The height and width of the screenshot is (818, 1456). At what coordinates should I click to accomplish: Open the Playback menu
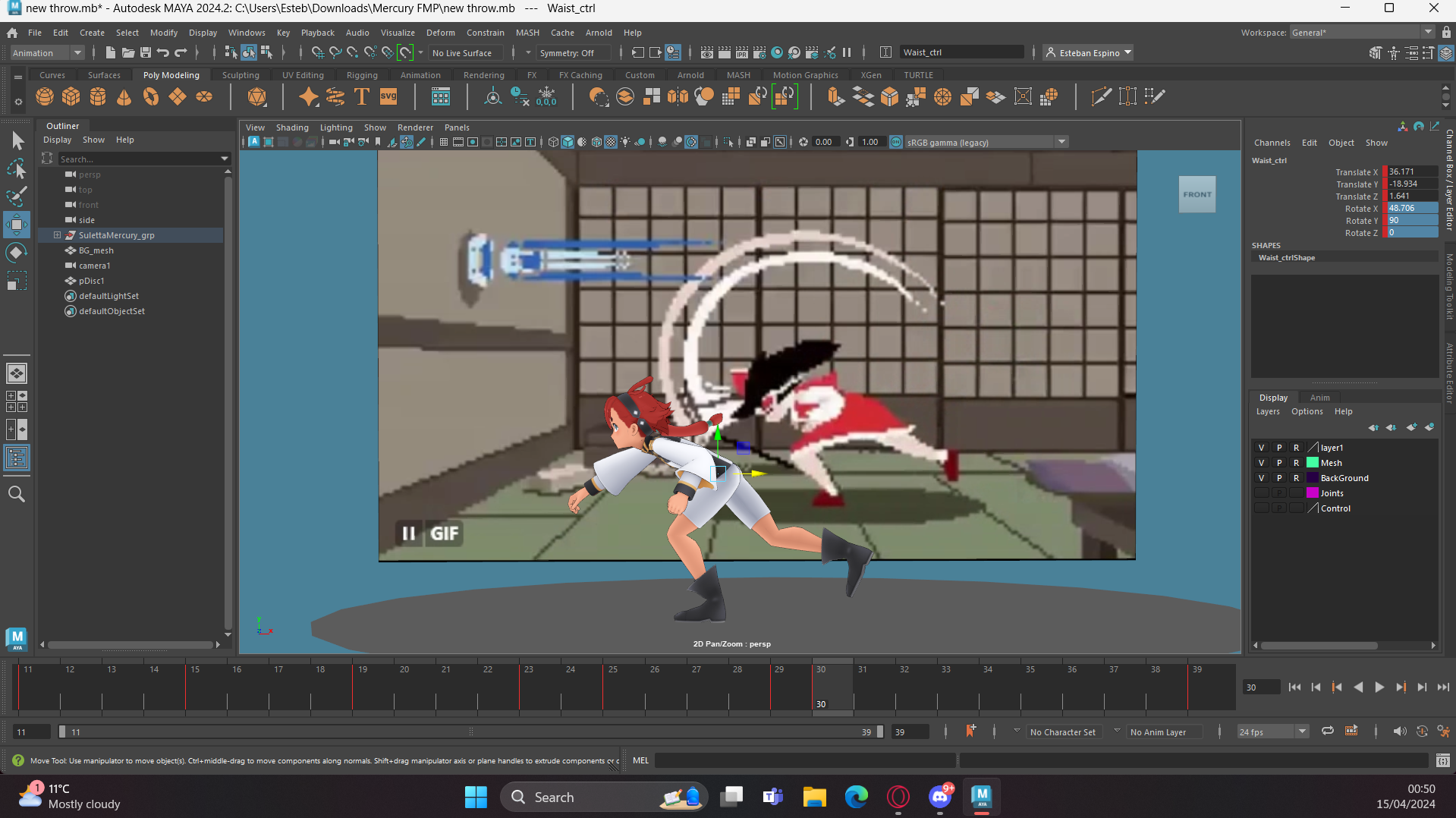pos(317,33)
